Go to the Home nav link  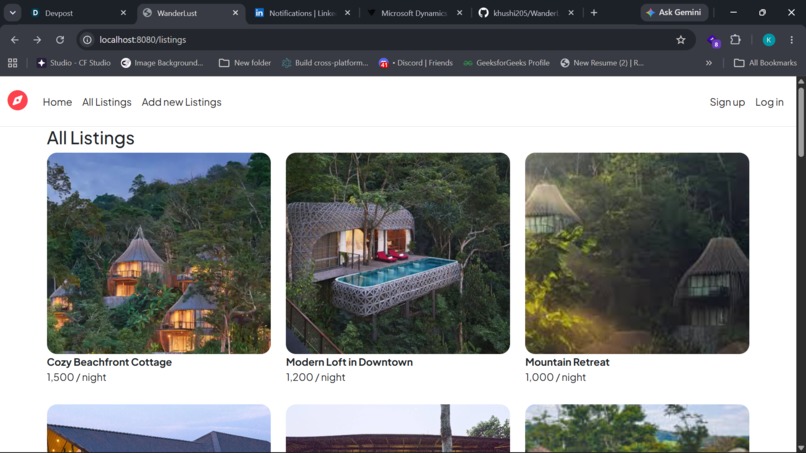point(57,102)
